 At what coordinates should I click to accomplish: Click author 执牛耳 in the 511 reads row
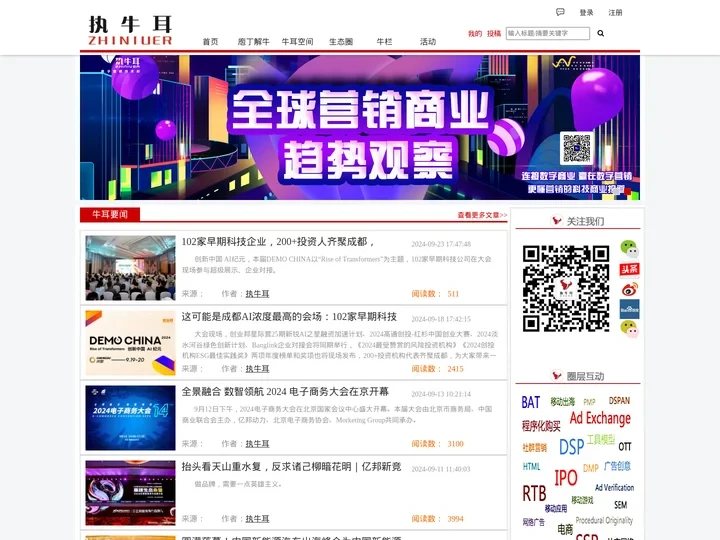click(257, 294)
